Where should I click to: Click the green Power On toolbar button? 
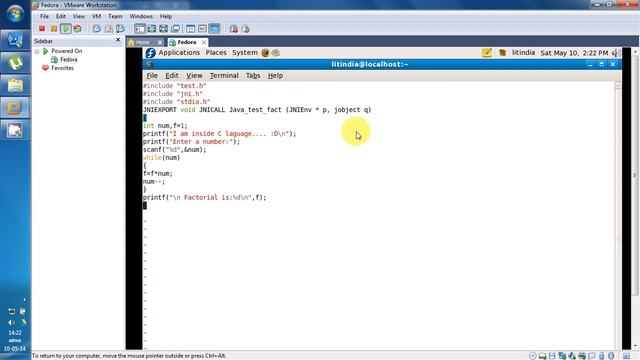click(x=65, y=29)
